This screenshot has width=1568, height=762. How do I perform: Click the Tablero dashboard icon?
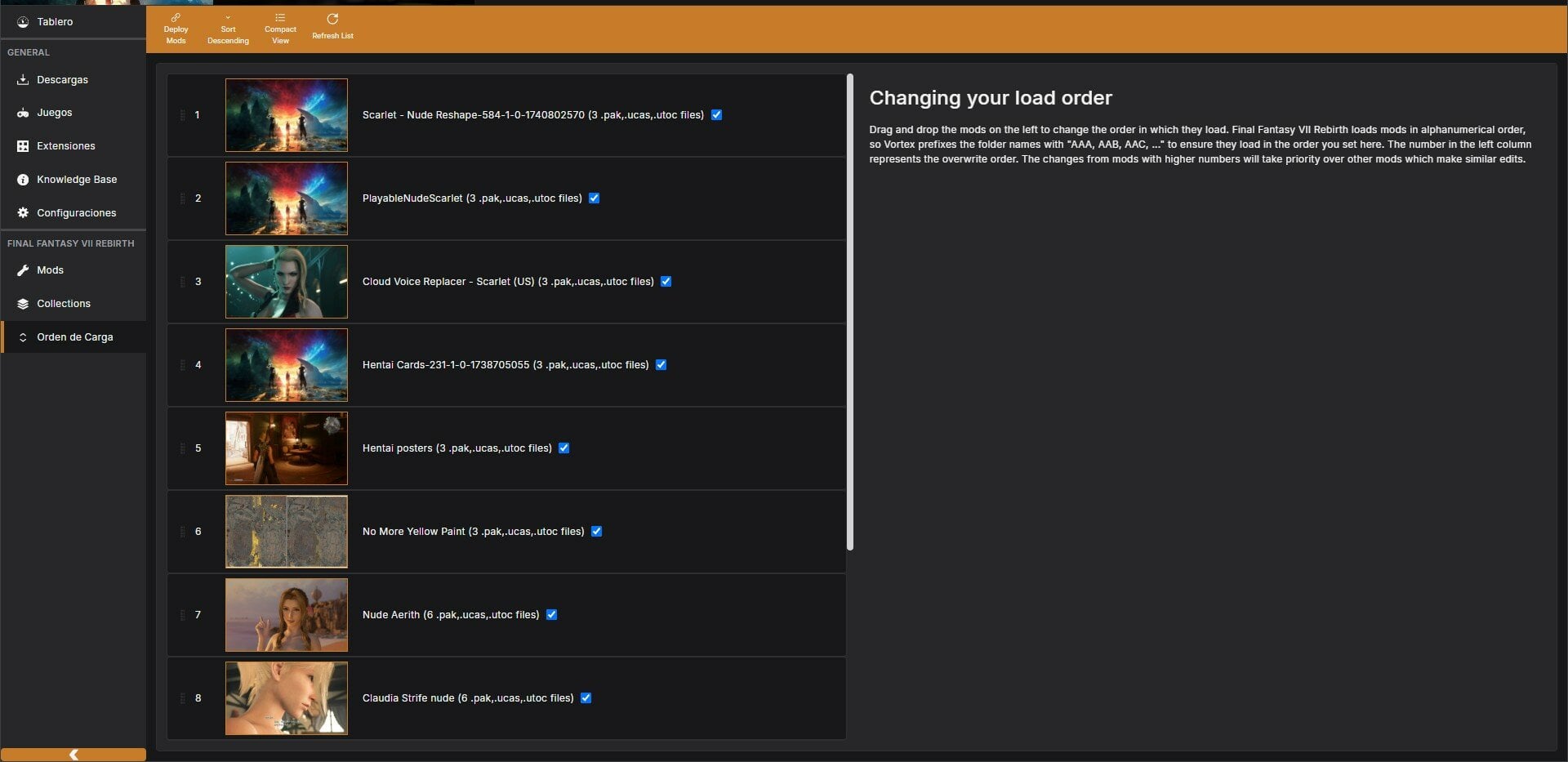tap(23, 22)
